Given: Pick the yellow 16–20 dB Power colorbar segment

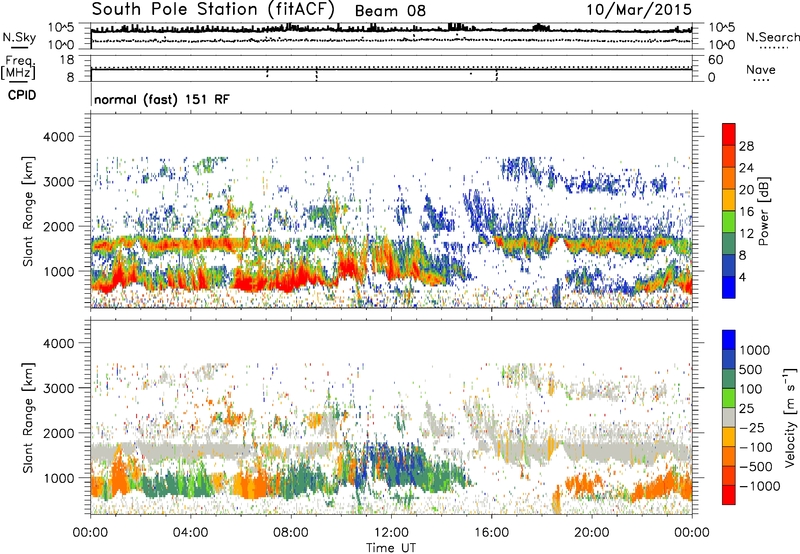Looking at the screenshot, I should tap(729, 200).
